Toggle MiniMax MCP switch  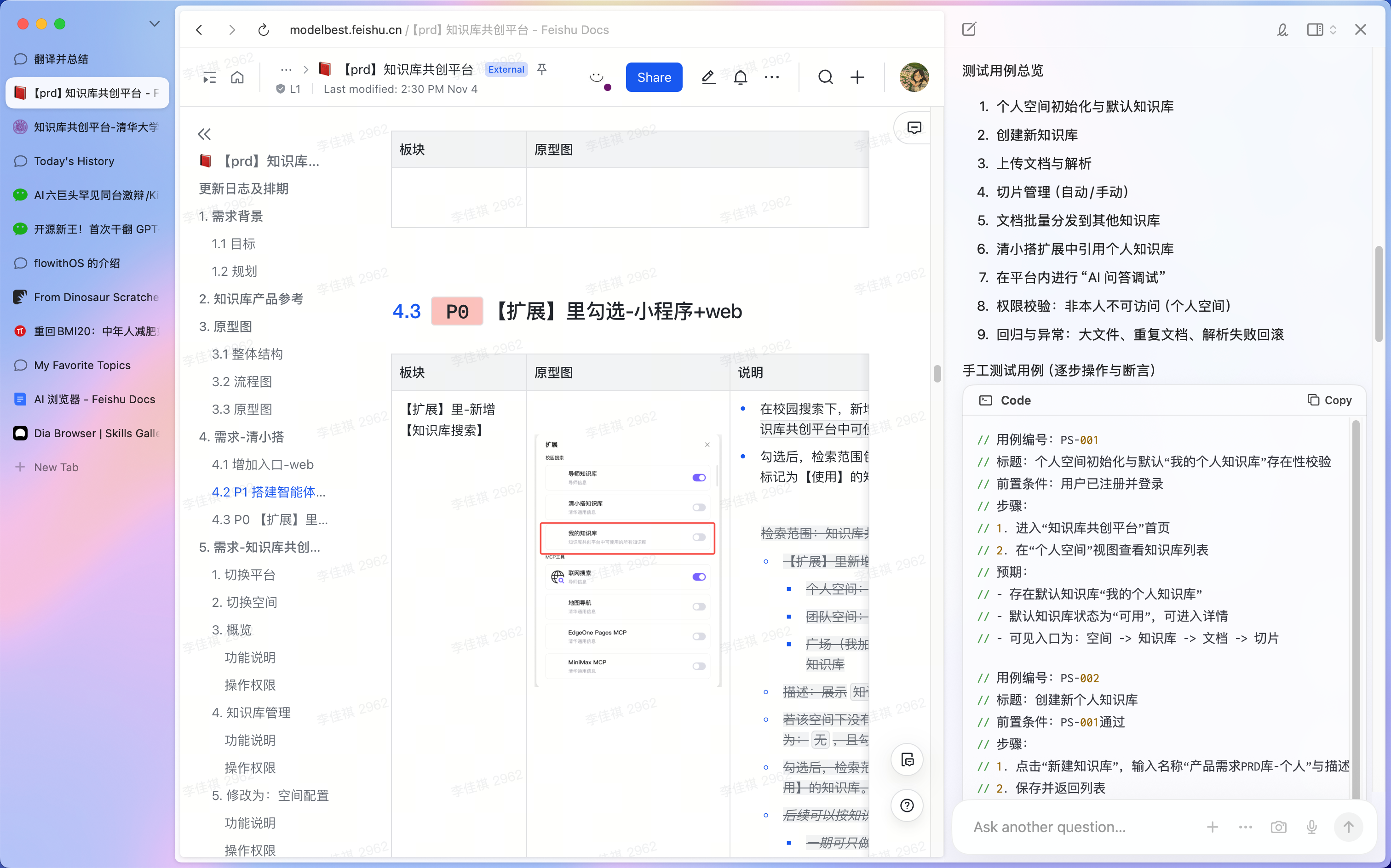tap(698, 666)
